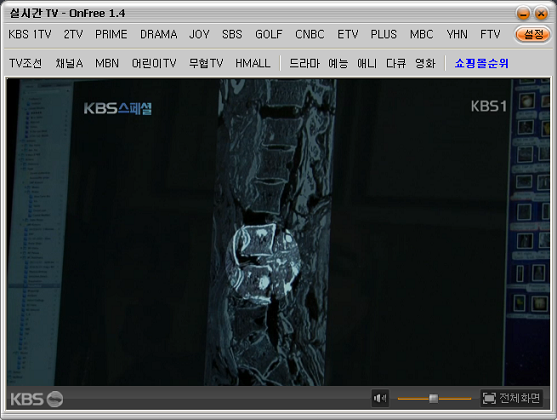Switch to KBS 1TV channel
This screenshot has height=420, width=557.
tap(30, 34)
